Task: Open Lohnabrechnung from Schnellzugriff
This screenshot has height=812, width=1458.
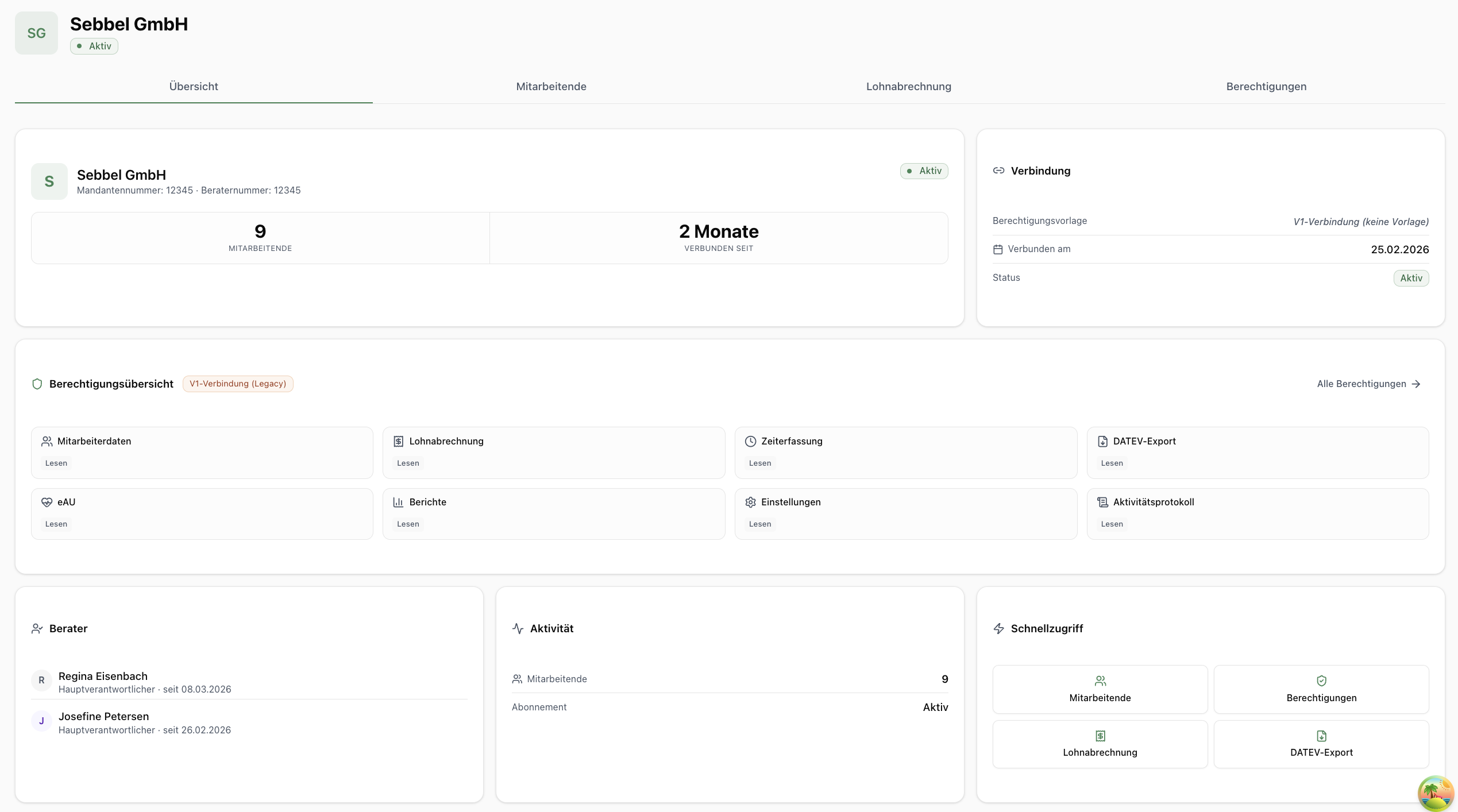Action: [x=1100, y=744]
